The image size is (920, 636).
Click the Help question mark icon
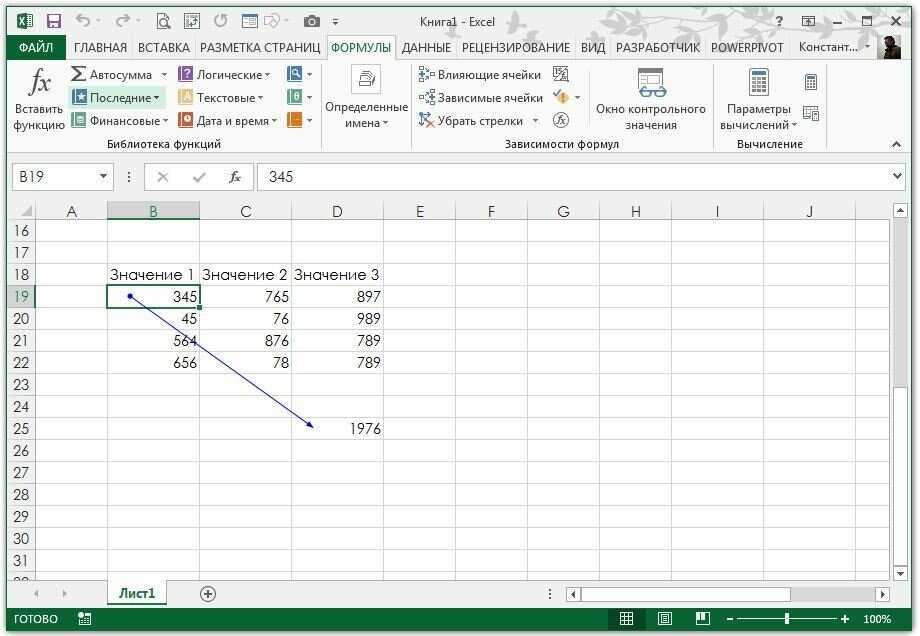tap(779, 22)
